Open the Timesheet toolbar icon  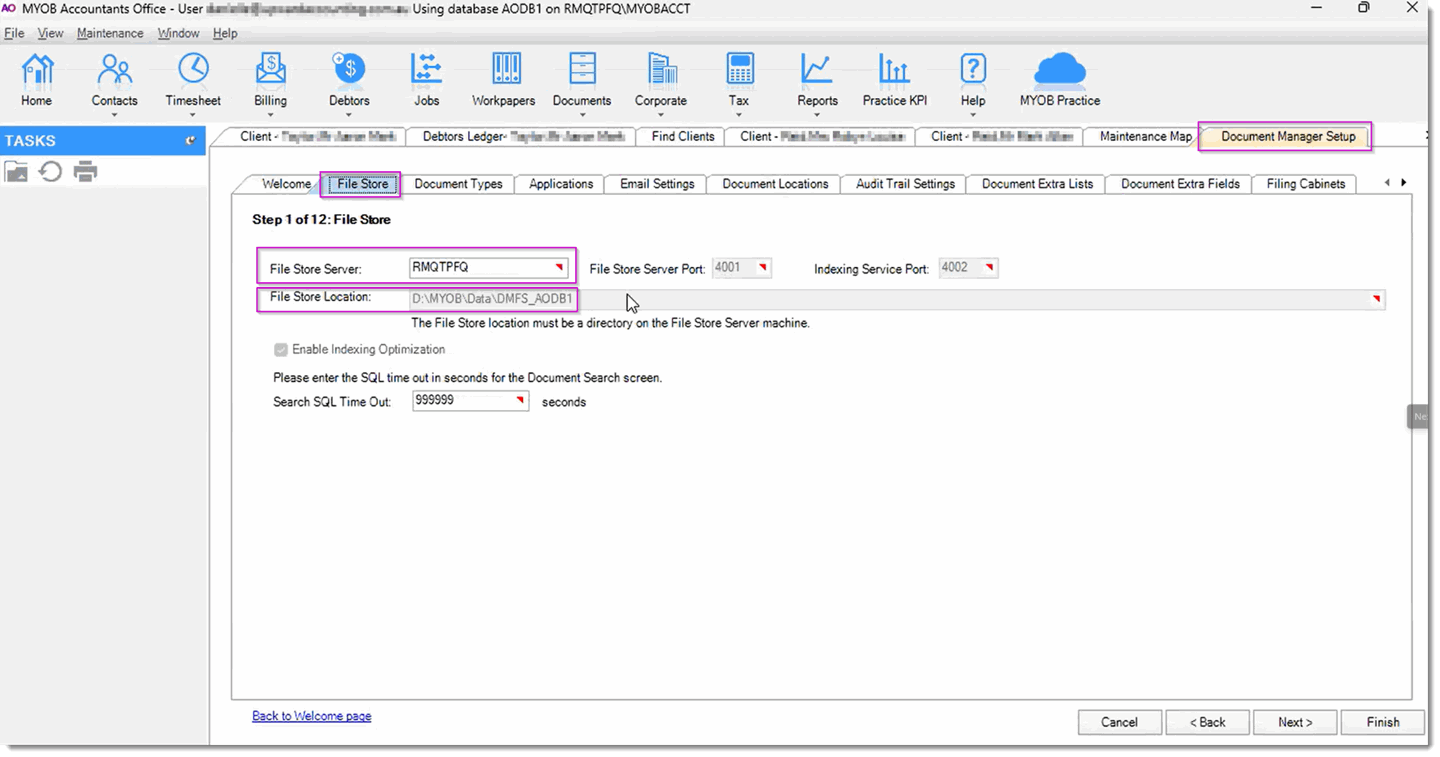coord(193,79)
